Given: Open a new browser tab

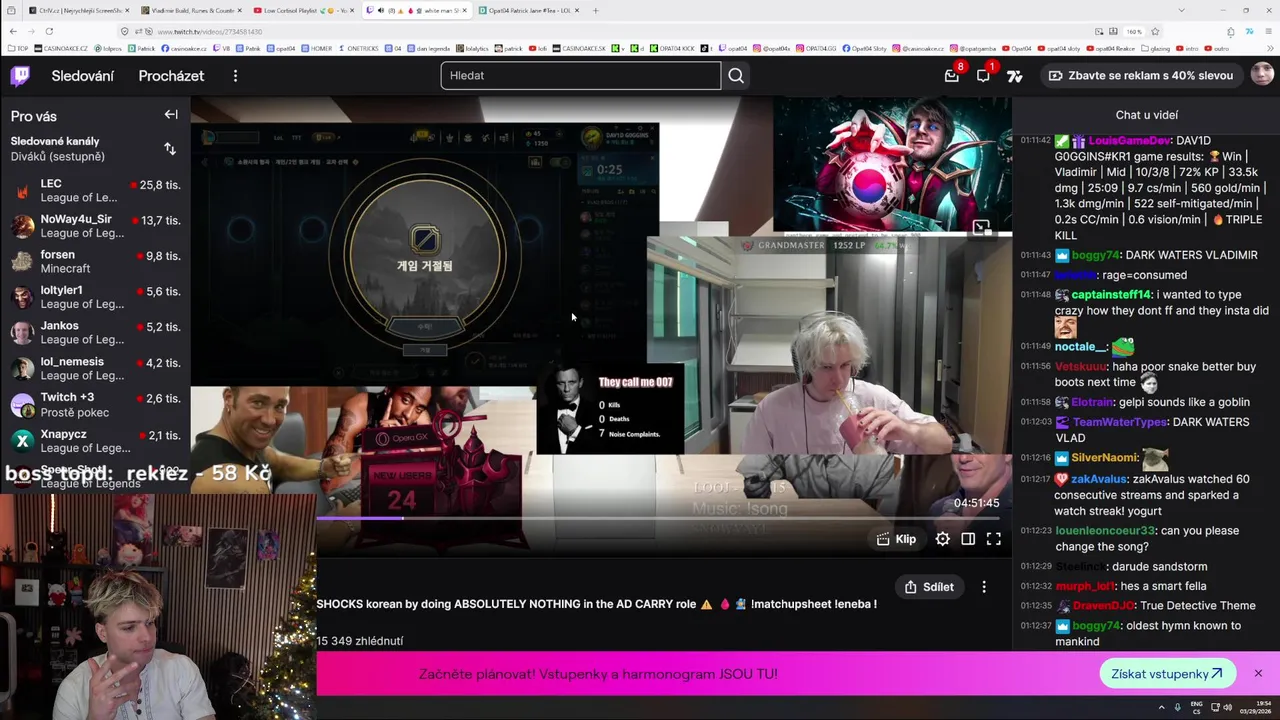Looking at the screenshot, I should pos(596,10).
